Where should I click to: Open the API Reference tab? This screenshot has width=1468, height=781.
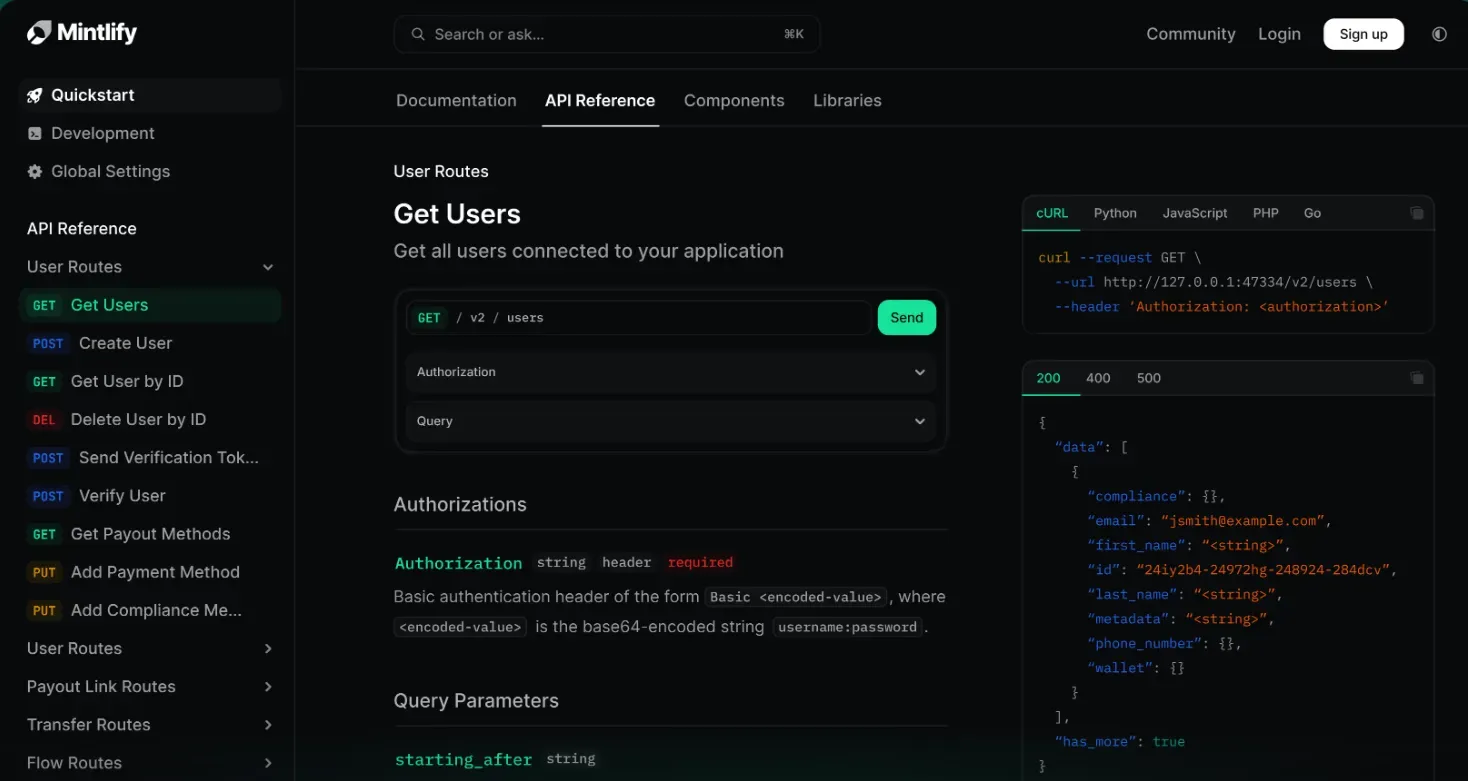pyautogui.click(x=600, y=100)
